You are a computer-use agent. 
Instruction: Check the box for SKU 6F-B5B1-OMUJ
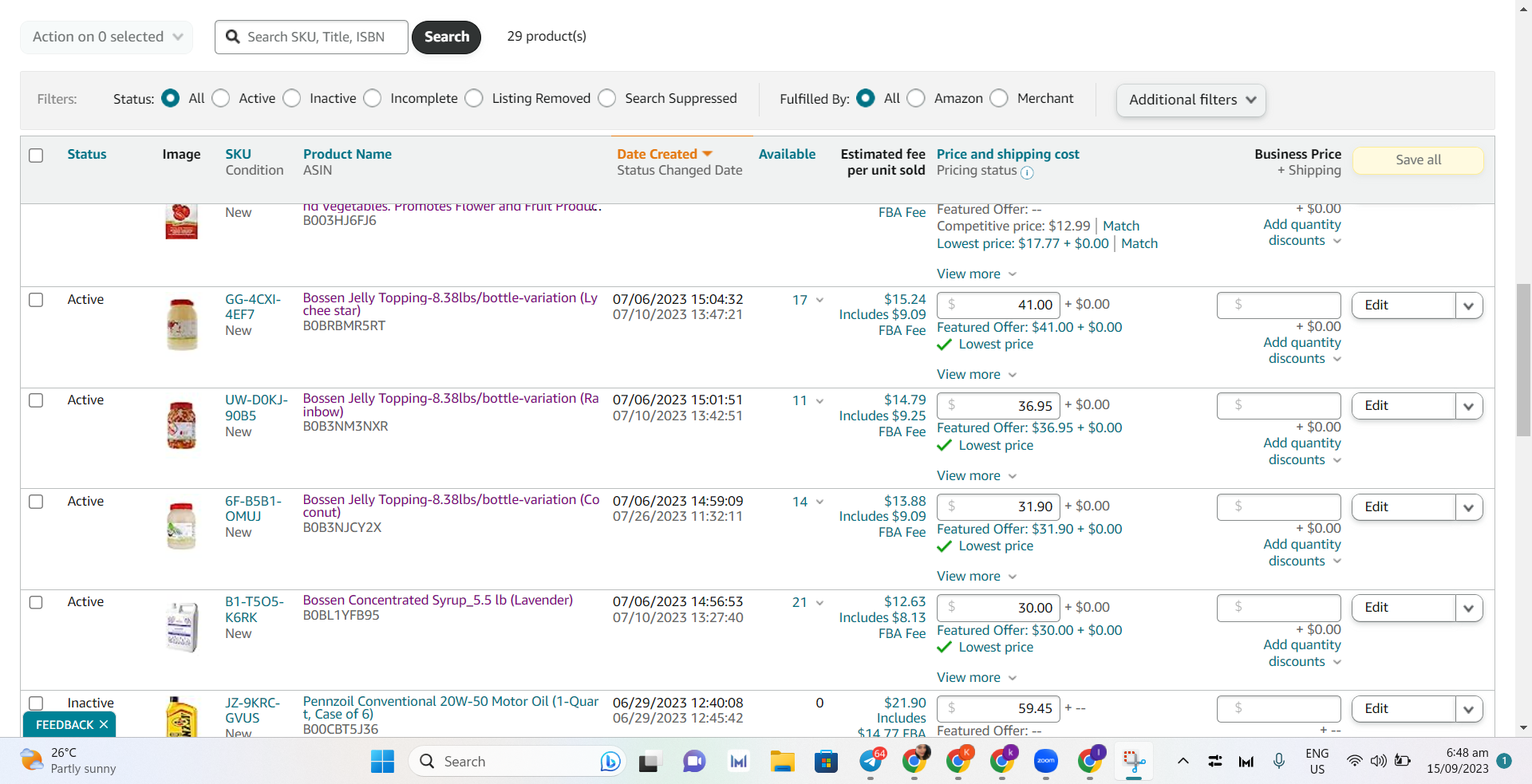click(x=36, y=502)
